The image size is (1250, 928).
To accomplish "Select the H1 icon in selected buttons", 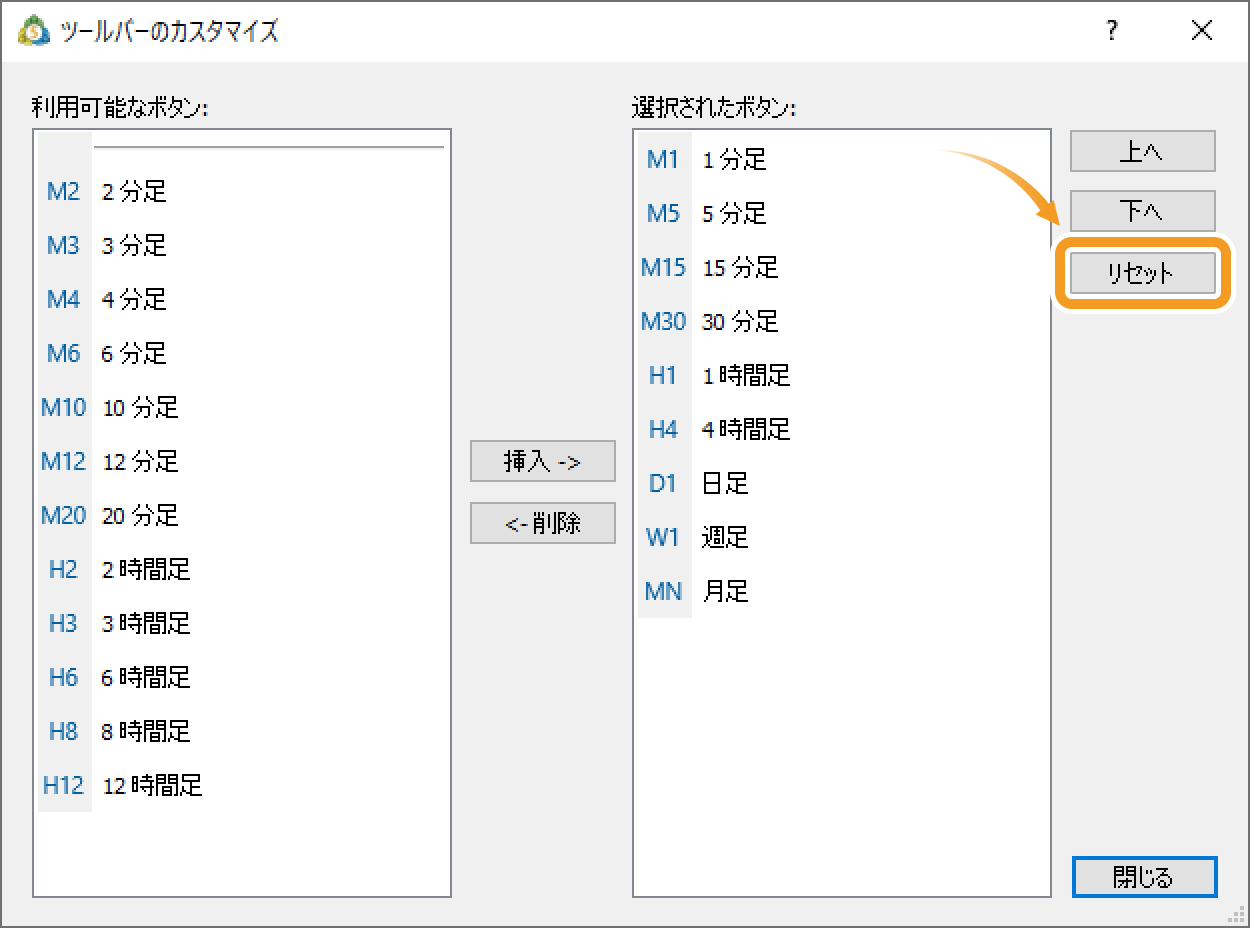I will click(663, 376).
